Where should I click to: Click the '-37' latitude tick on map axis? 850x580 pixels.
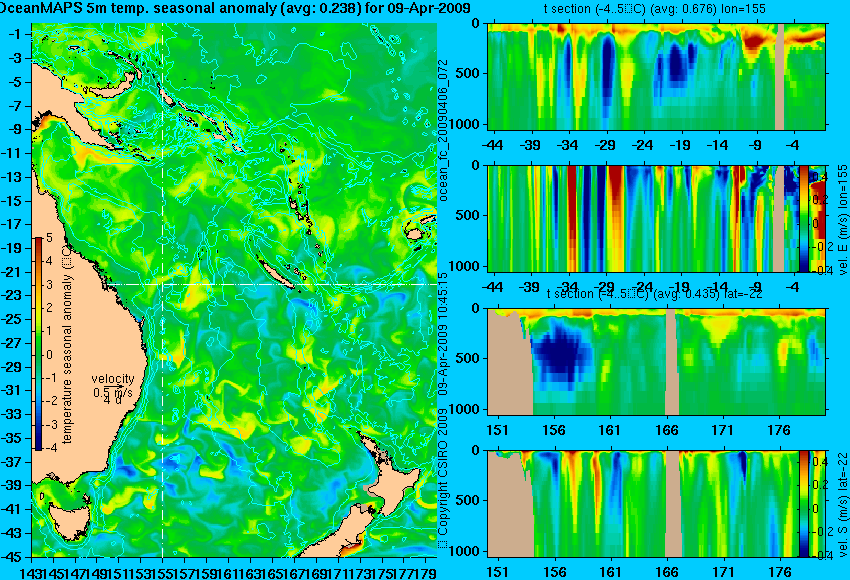pos(13,462)
